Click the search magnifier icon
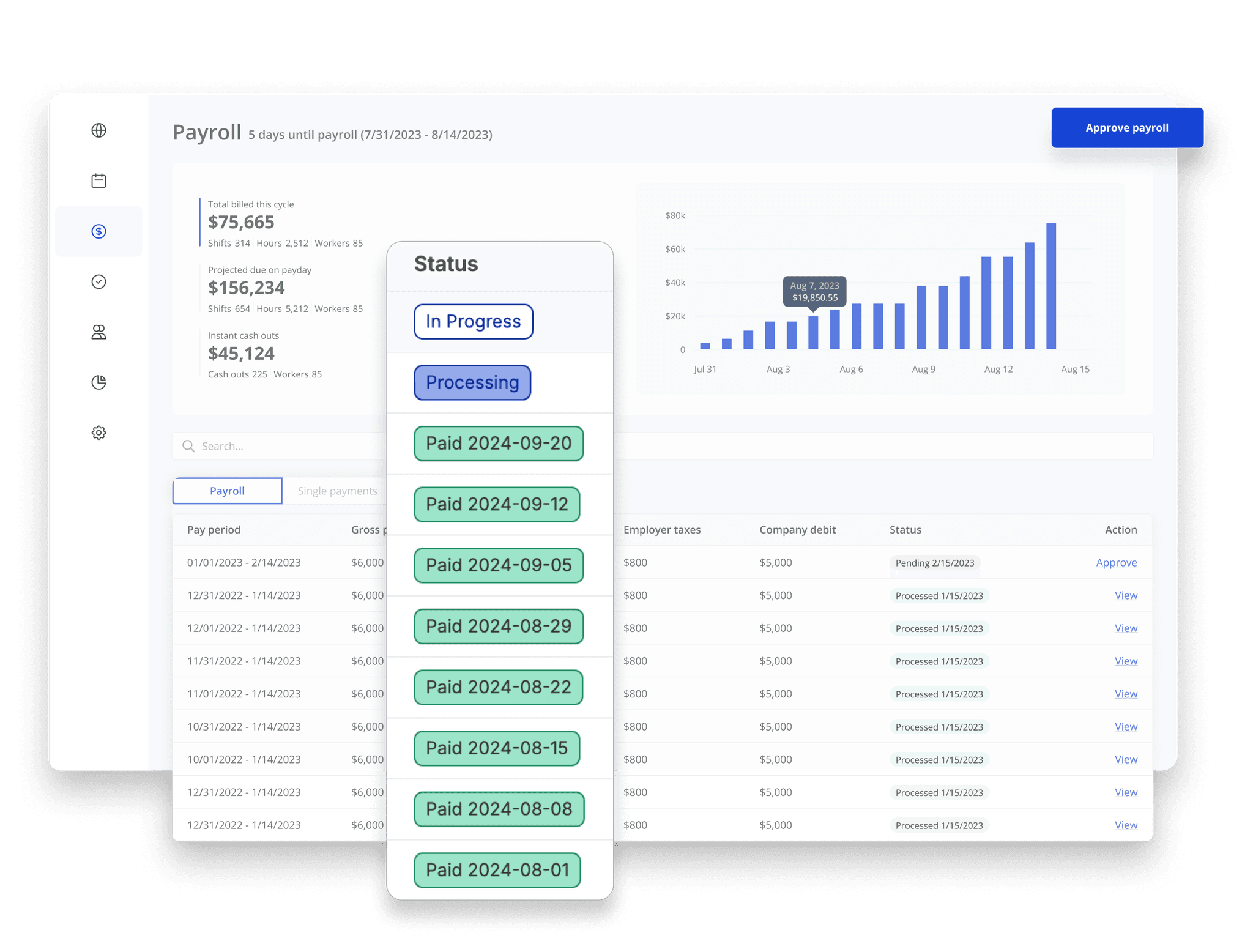This screenshot has width=1253, height=952. (x=188, y=446)
